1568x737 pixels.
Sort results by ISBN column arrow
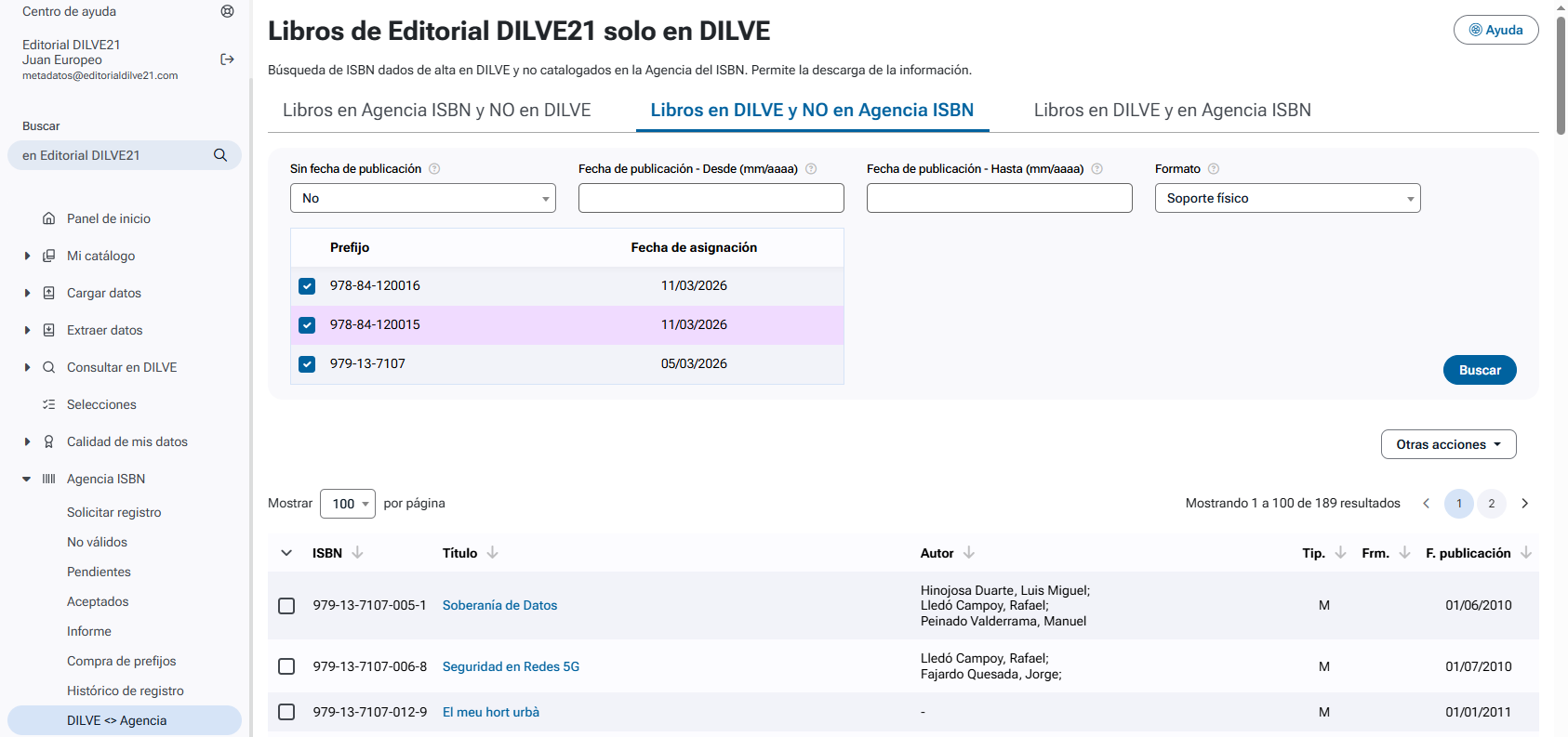358,553
